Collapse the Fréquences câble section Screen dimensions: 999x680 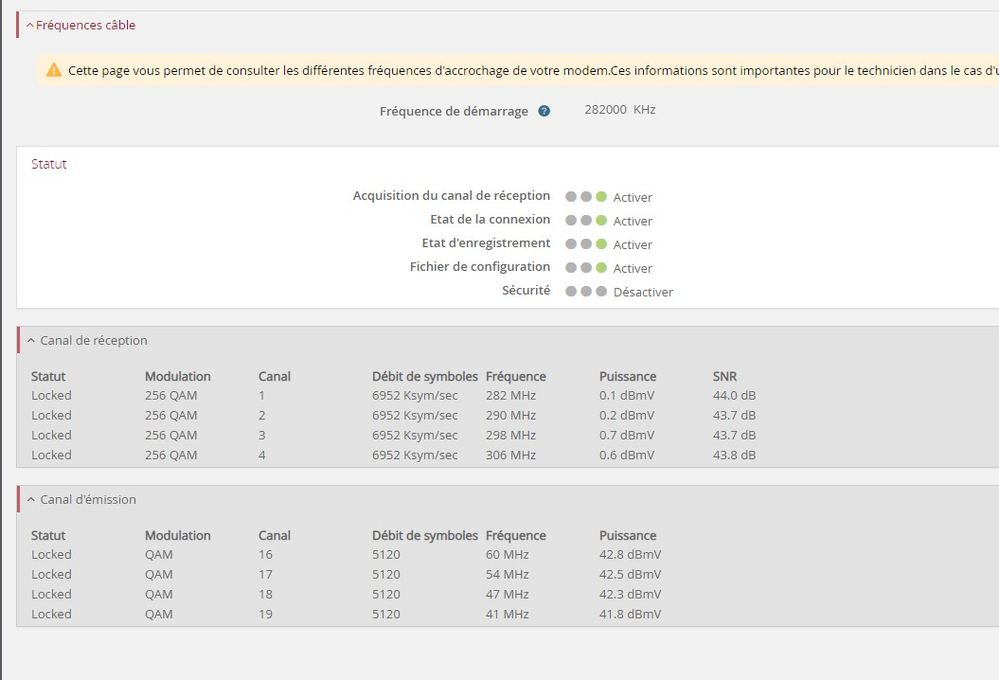point(30,25)
